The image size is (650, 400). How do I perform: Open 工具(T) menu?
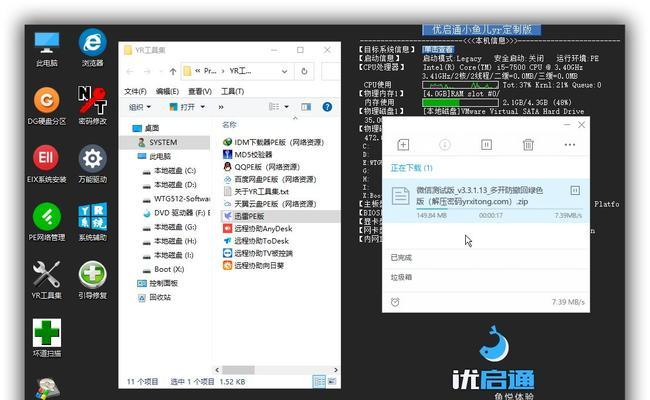[x=232, y=91]
